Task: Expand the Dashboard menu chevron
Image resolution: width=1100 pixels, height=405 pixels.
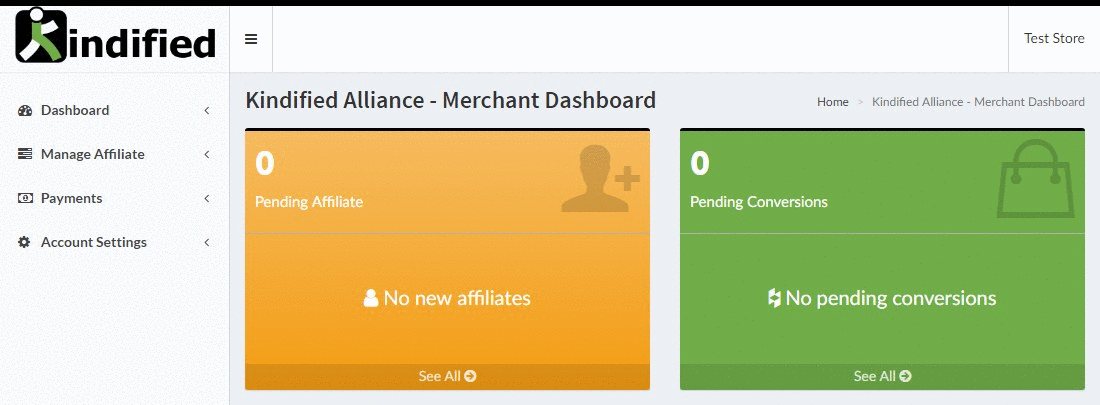Action: (x=206, y=111)
